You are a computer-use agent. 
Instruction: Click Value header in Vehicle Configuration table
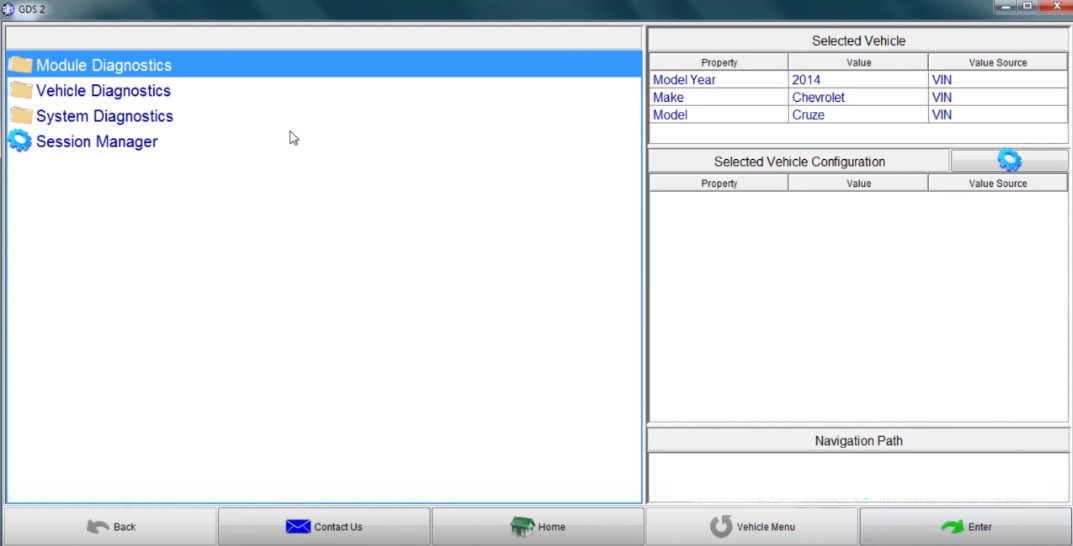[858, 183]
